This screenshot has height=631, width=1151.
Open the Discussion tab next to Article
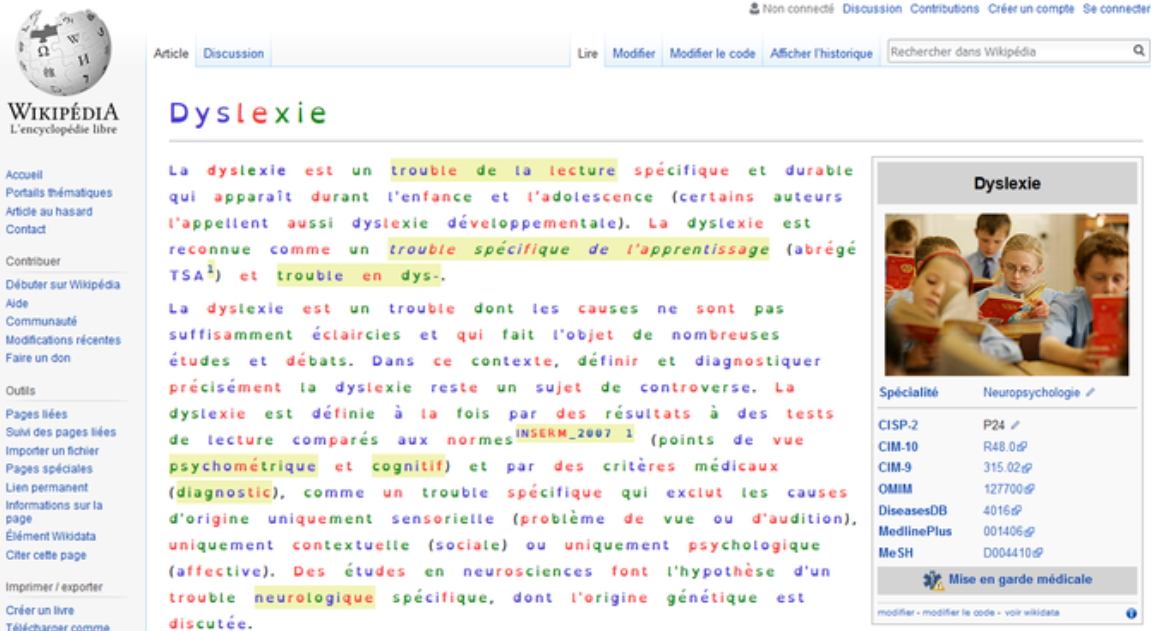point(234,54)
